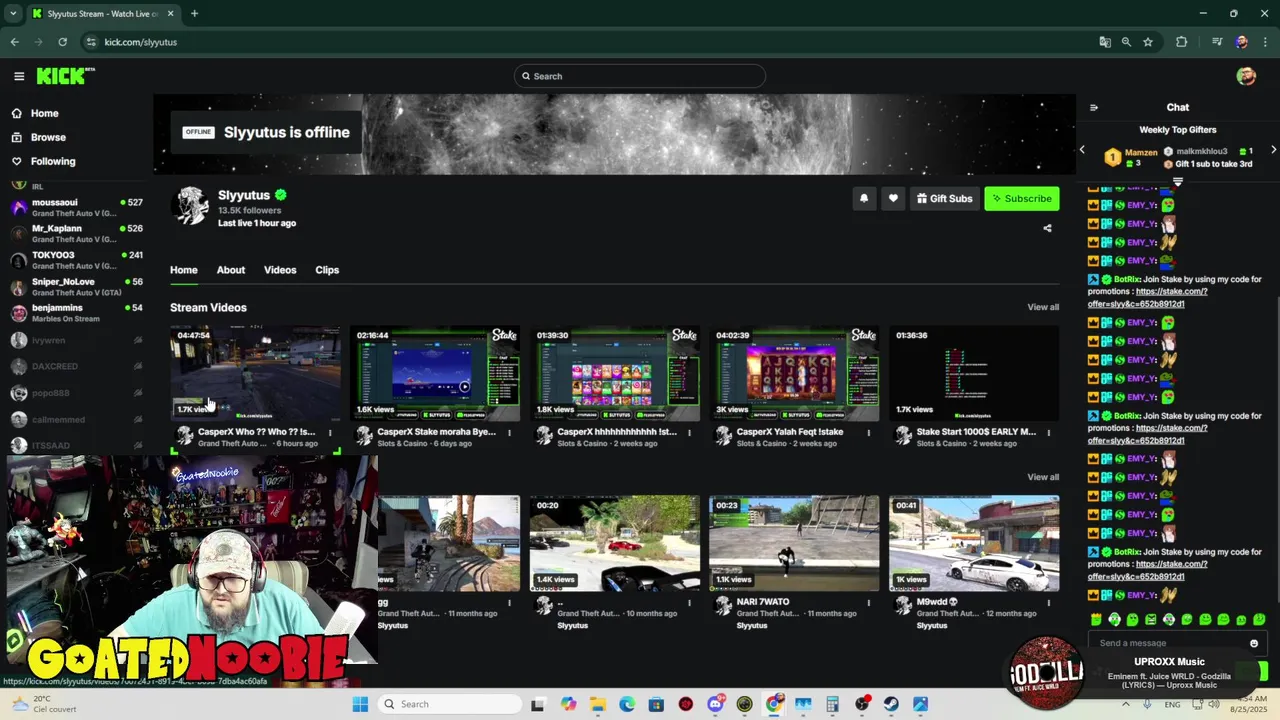Open Steam from the taskbar

pos(891,704)
